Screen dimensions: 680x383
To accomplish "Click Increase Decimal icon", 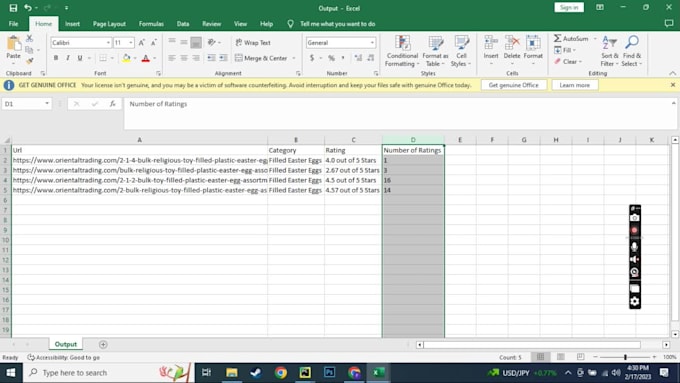I will 358,58.
